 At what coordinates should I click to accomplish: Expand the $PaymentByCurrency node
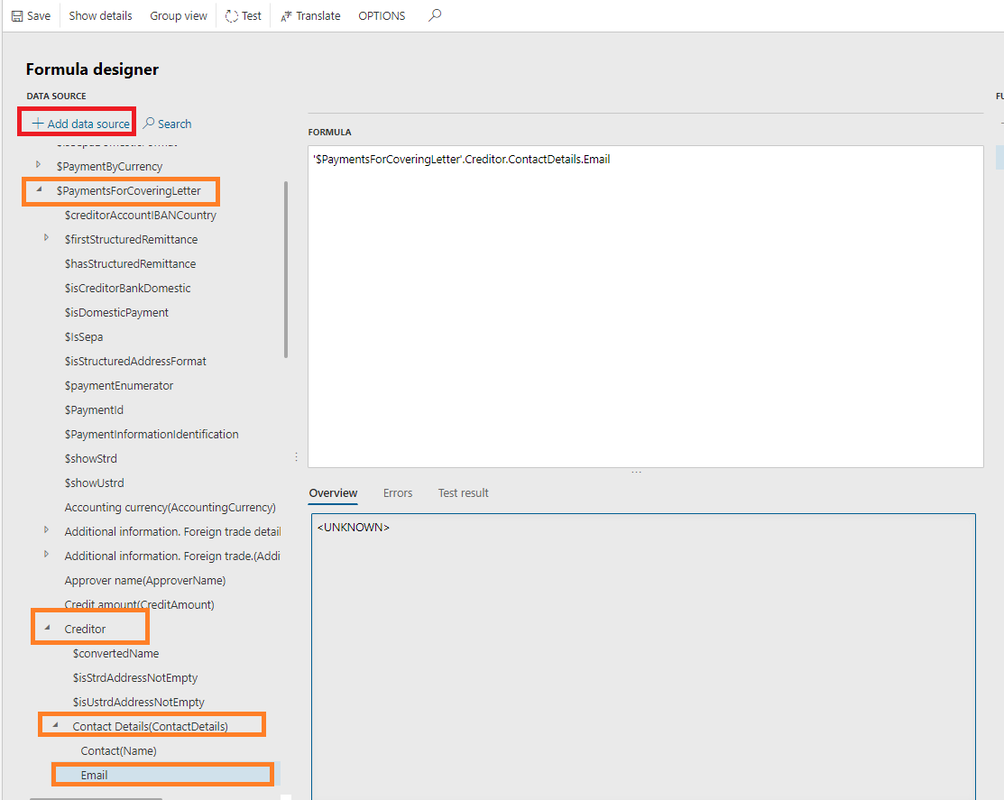39,165
